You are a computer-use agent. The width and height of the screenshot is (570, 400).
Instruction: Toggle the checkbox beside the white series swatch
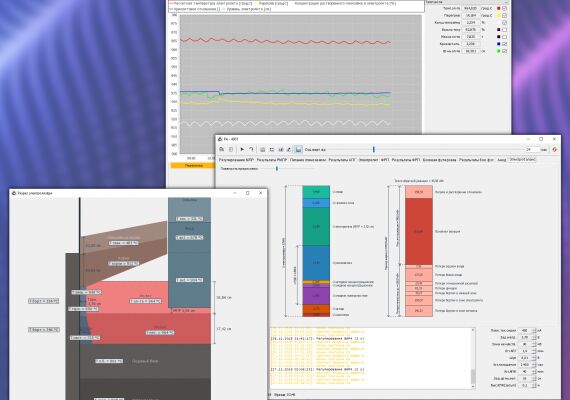pyautogui.click(x=504, y=23)
